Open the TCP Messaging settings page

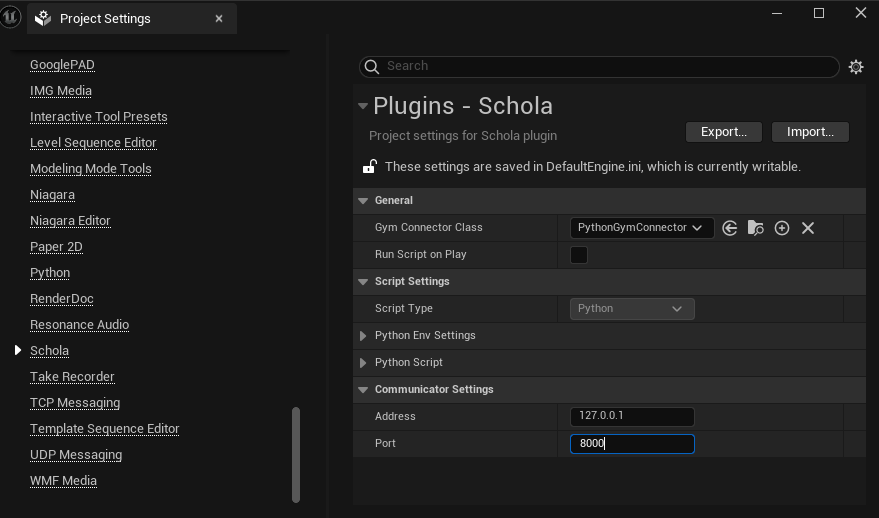[75, 403]
